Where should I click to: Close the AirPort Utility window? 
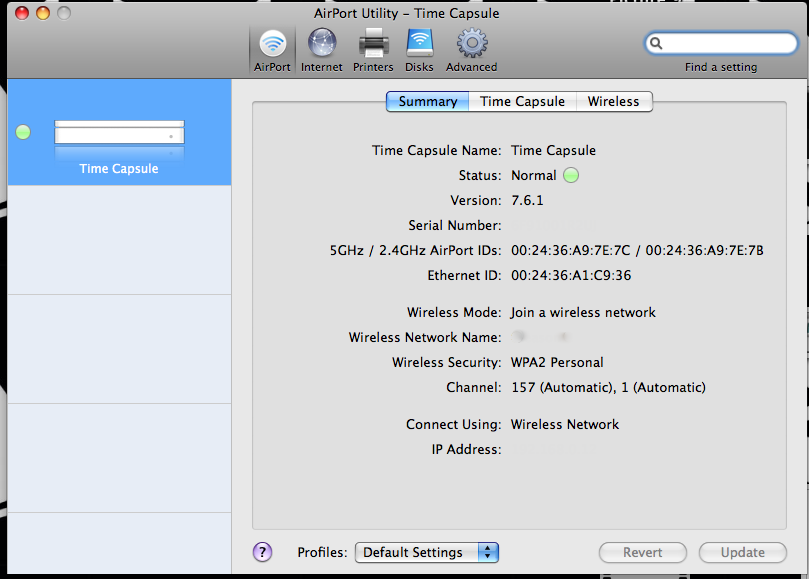pyautogui.click(x=22, y=13)
